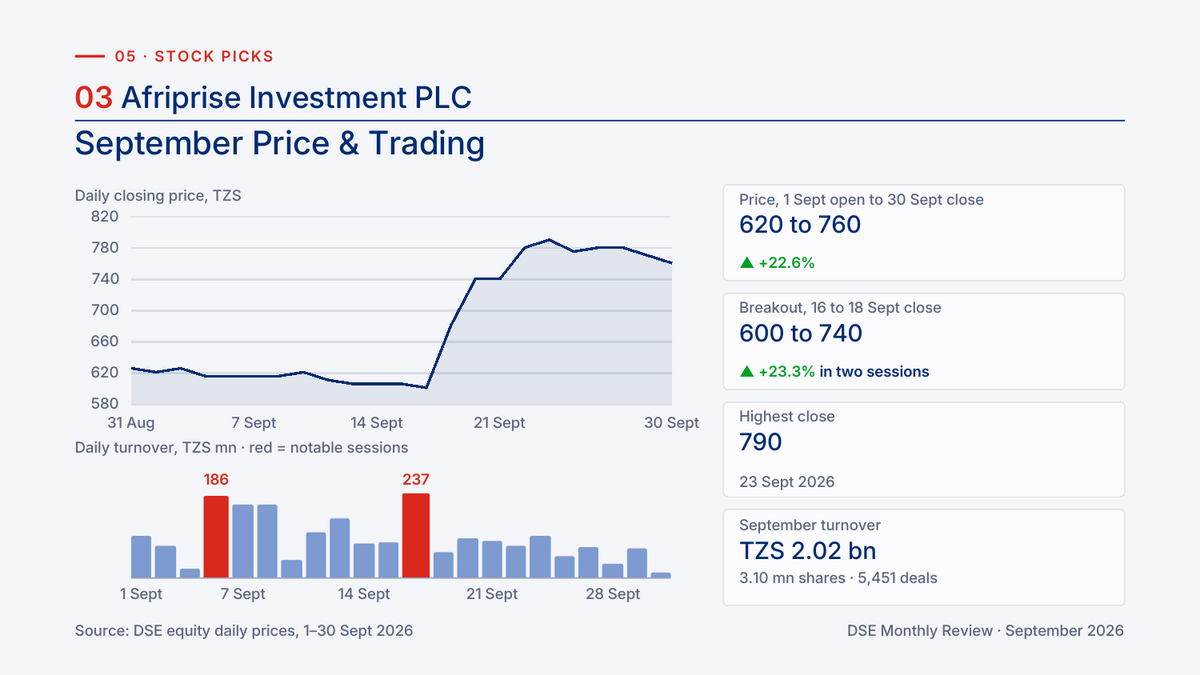Image resolution: width=1200 pixels, height=675 pixels.
Task: Select the red turnover bar labeled 186
Action: point(216,537)
